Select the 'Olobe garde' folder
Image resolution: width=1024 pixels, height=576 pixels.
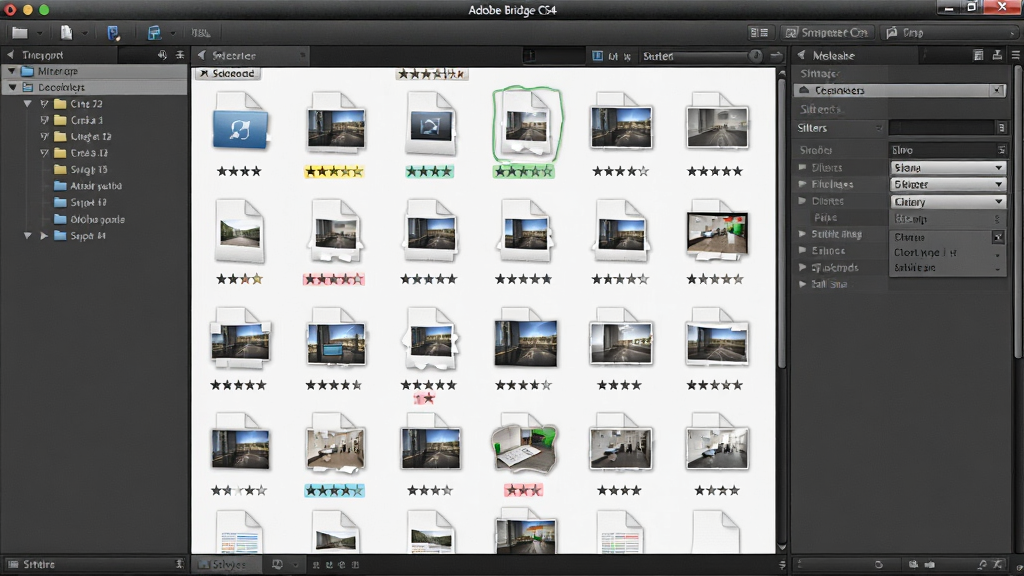pyautogui.click(x=89, y=219)
